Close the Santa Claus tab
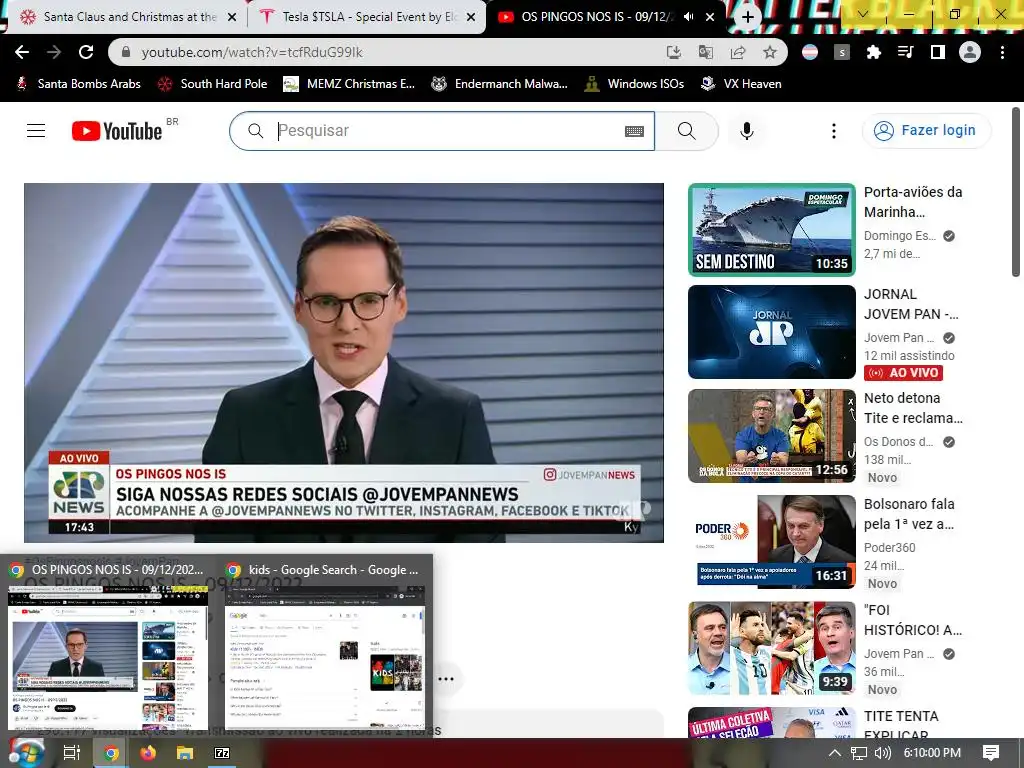 [x=232, y=18]
